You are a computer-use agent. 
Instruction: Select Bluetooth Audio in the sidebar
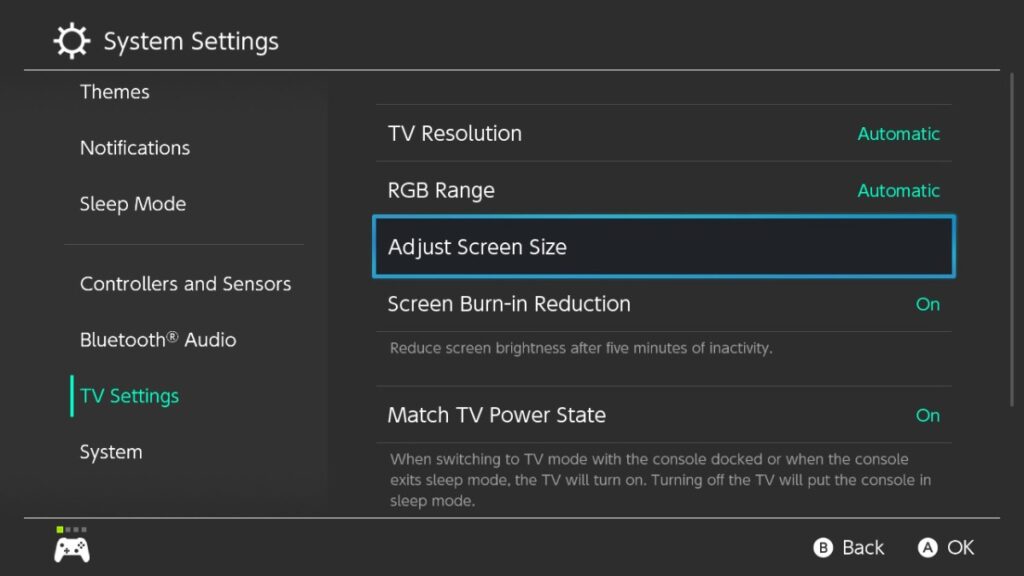pyautogui.click(x=158, y=340)
